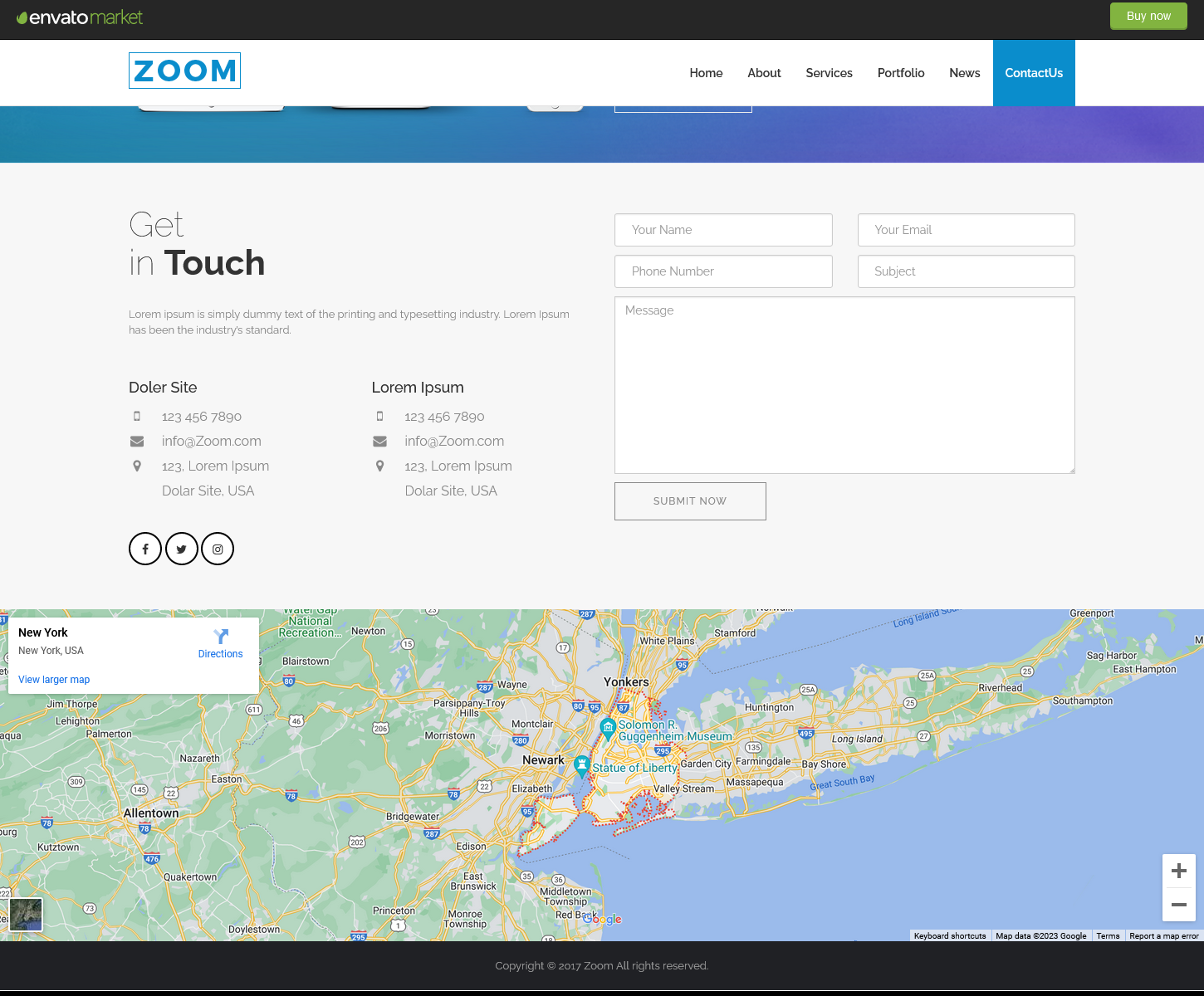1204x996 pixels.
Task: Click the ZOOM site logo
Action: coord(184,71)
